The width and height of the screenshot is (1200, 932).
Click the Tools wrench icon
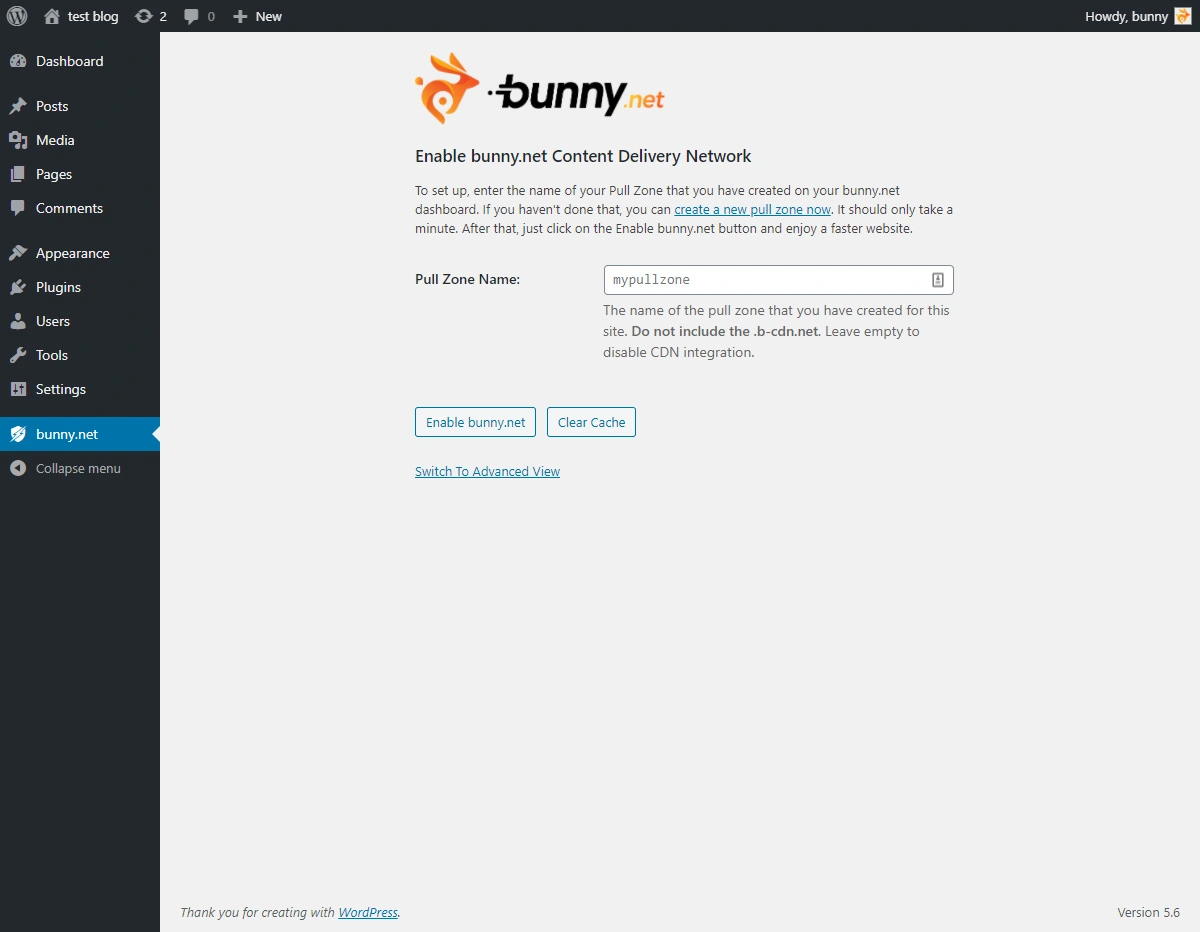(x=18, y=355)
